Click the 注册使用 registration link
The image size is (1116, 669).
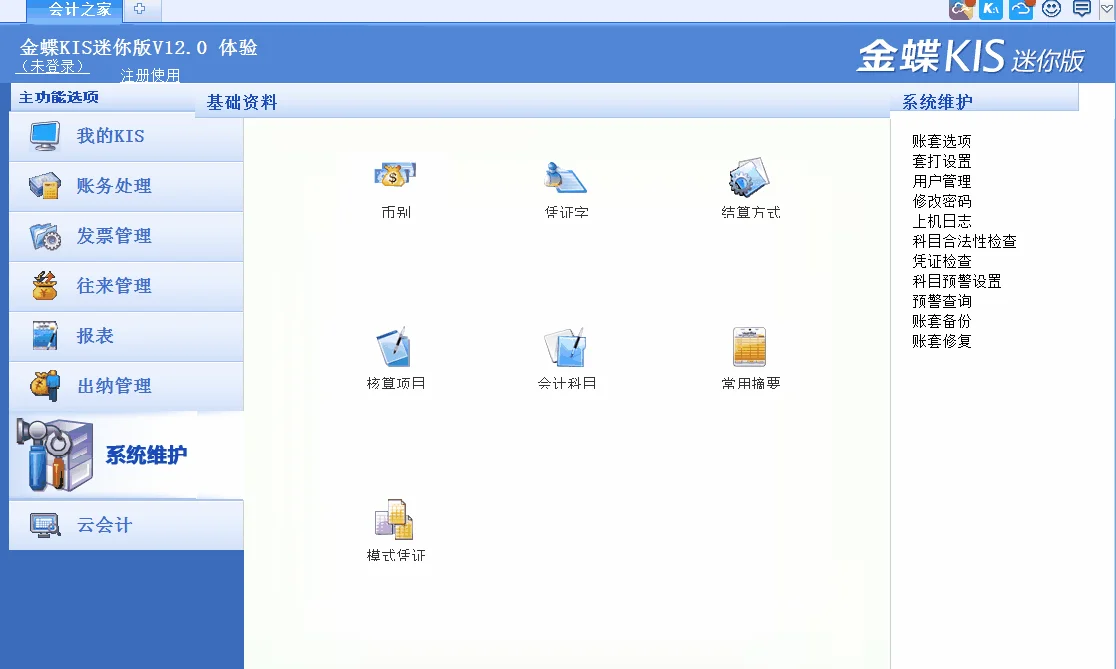click(150, 74)
